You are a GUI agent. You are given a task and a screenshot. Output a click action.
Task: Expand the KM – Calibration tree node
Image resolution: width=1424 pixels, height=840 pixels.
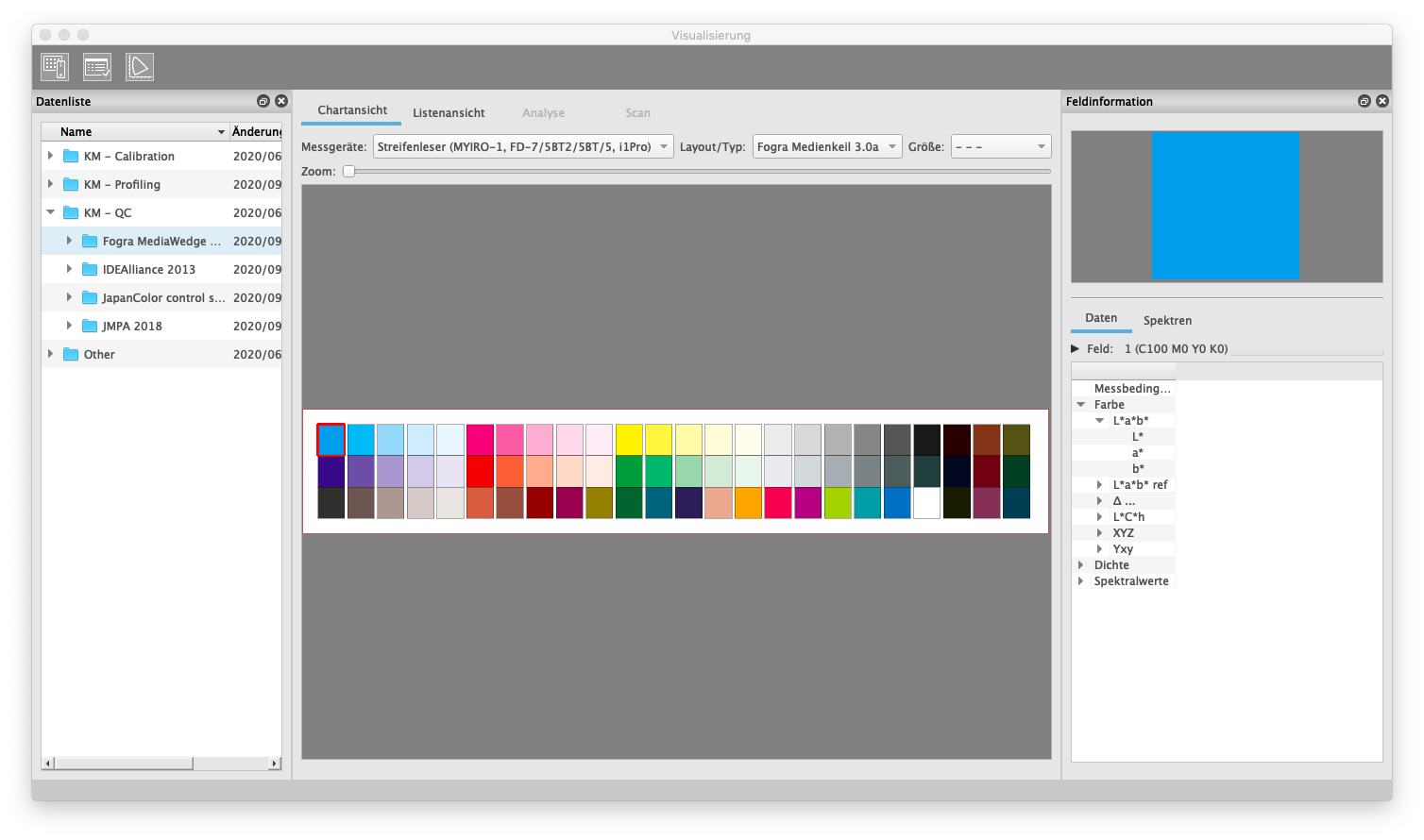(50, 156)
